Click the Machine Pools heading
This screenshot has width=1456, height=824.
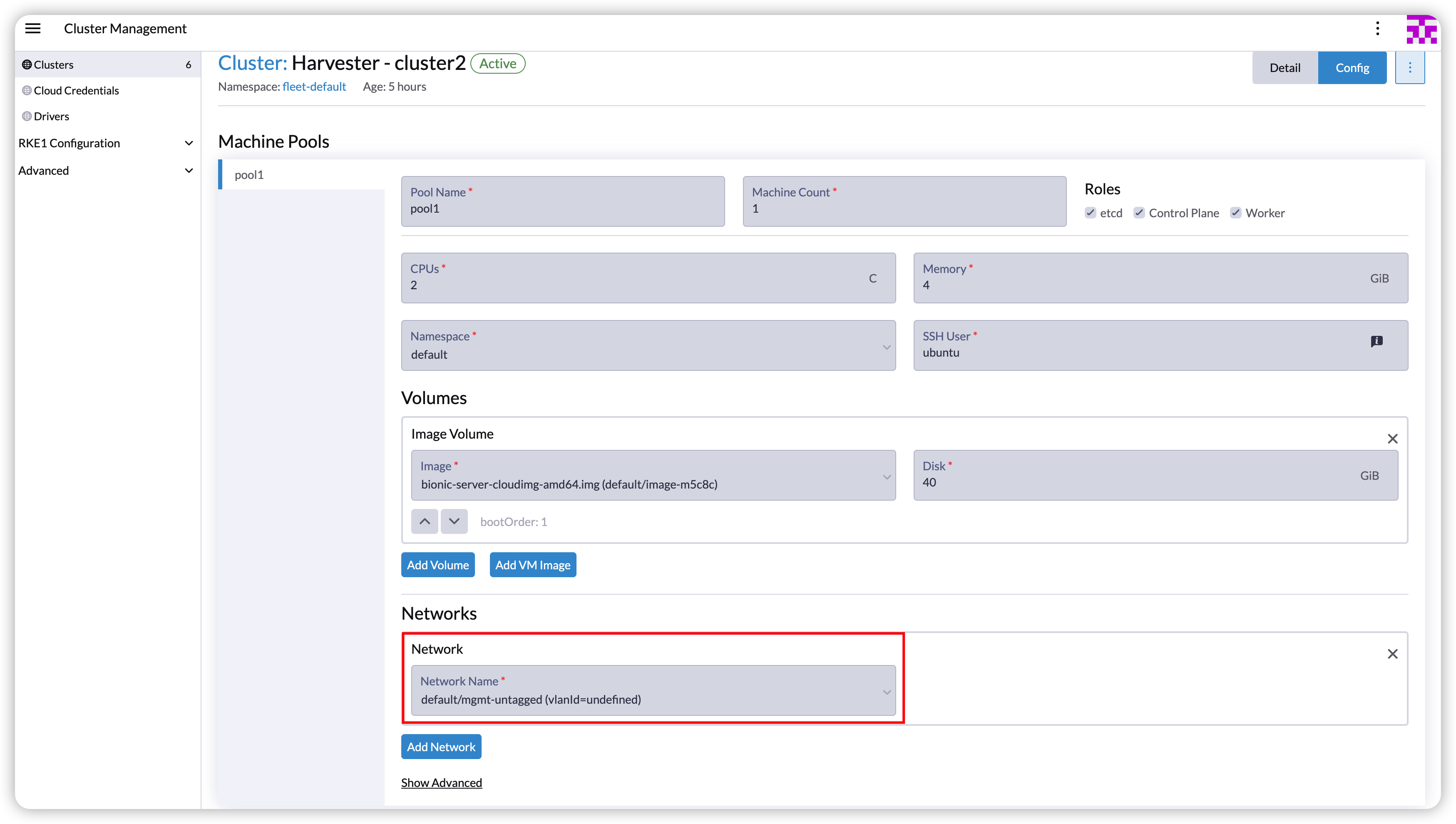[x=273, y=141]
